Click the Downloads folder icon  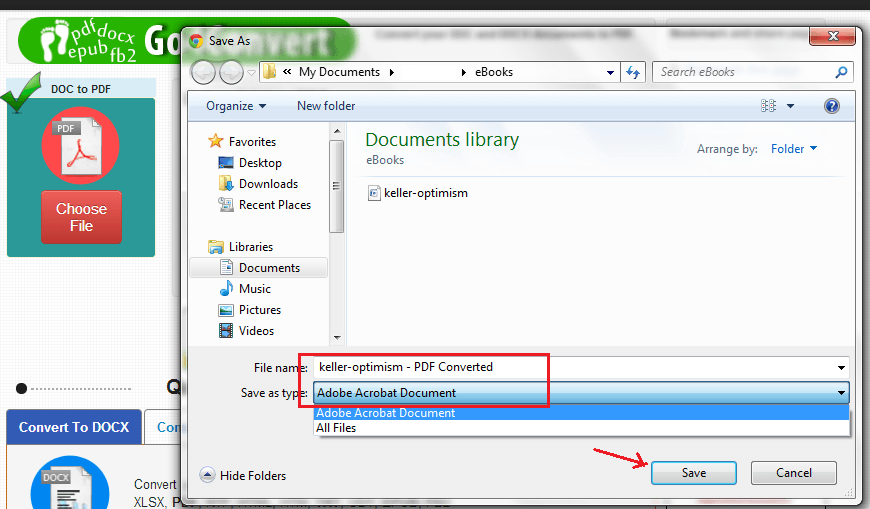pos(226,183)
